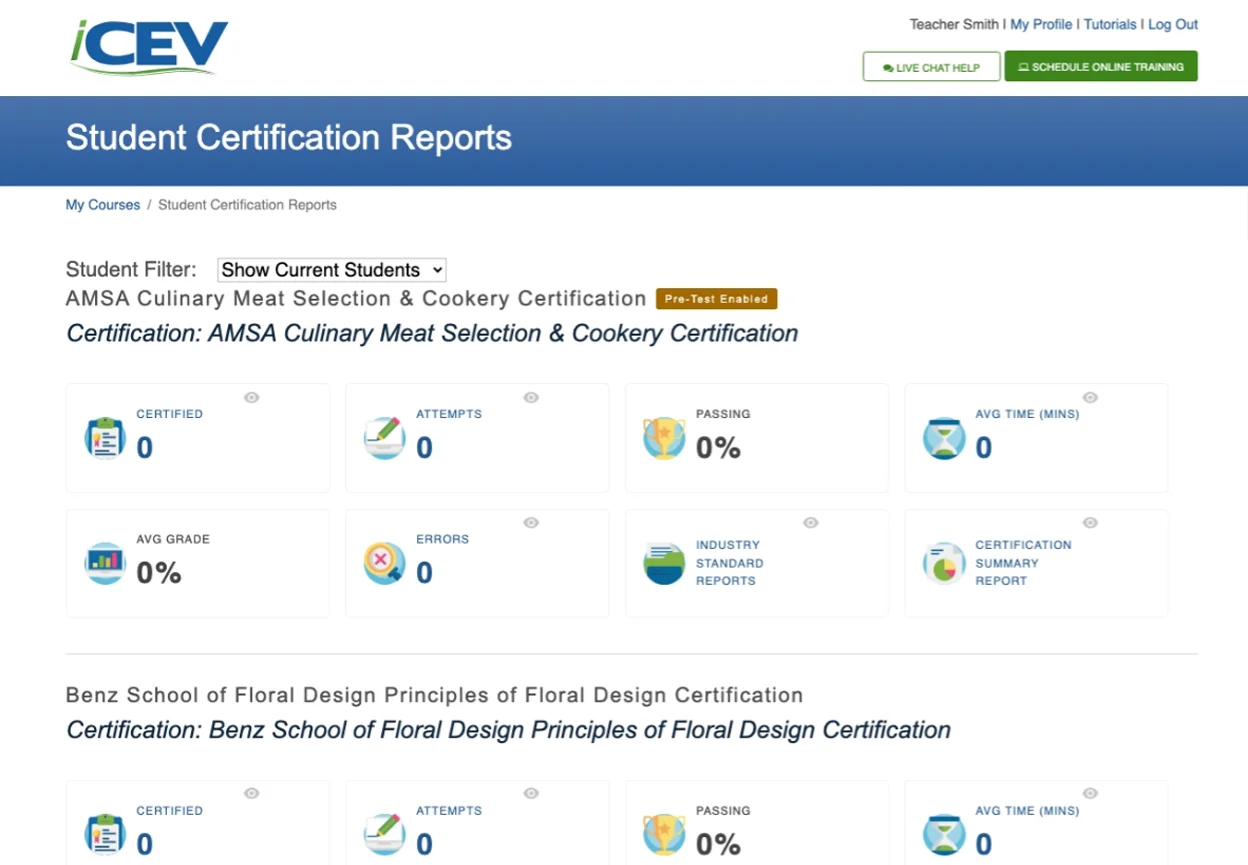The height and width of the screenshot is (865, 1248).
Task: Click the Benz Passing label
Action: 723,811
